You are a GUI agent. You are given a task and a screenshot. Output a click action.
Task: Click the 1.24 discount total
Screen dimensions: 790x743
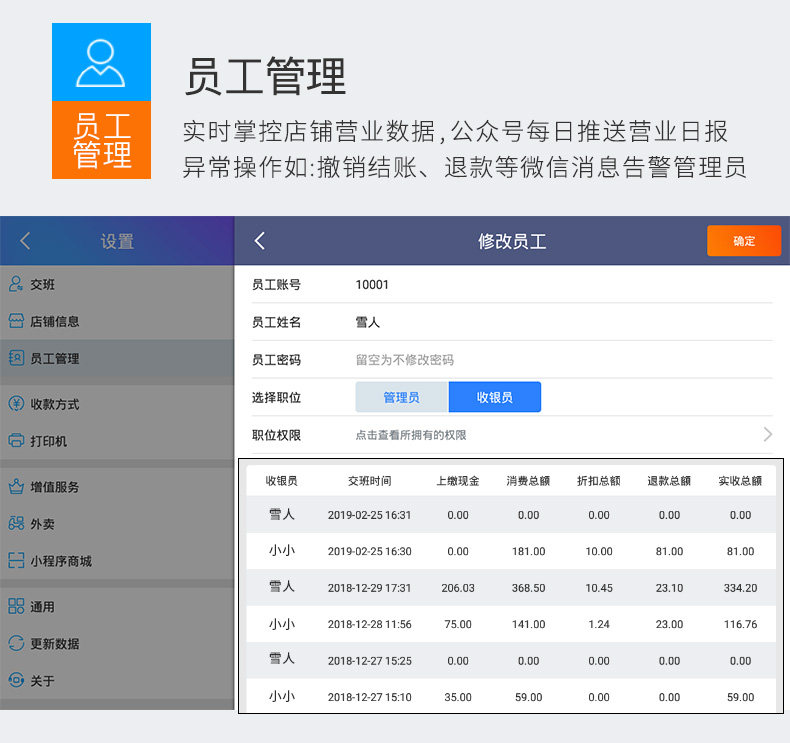click(x=599, y=624)
